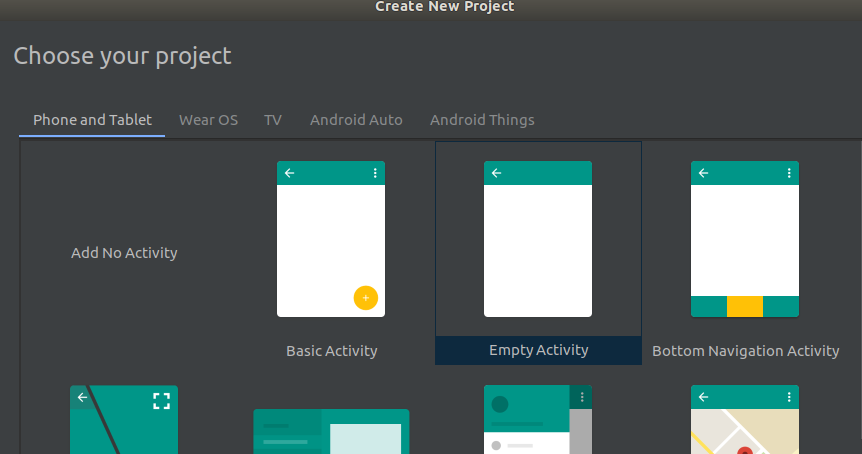Viewport: 862px width, 454px height.
Task: Click the yellow segment in the bottom navigation bar
Action: tap(744, 306)
